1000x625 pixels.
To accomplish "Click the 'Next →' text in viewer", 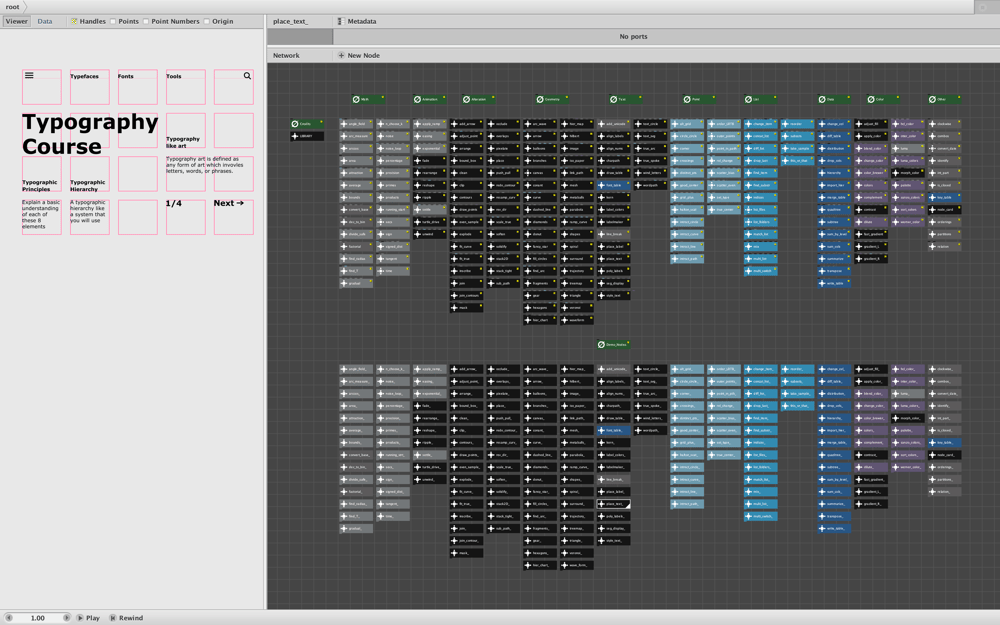I will (x=228, y=203).
